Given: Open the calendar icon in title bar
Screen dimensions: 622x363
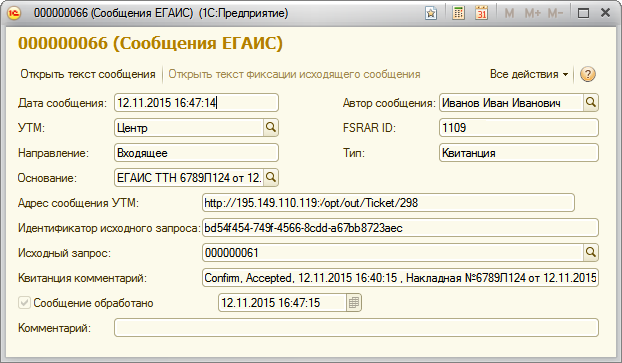Looking at the screenshot, I should point(482,13).
